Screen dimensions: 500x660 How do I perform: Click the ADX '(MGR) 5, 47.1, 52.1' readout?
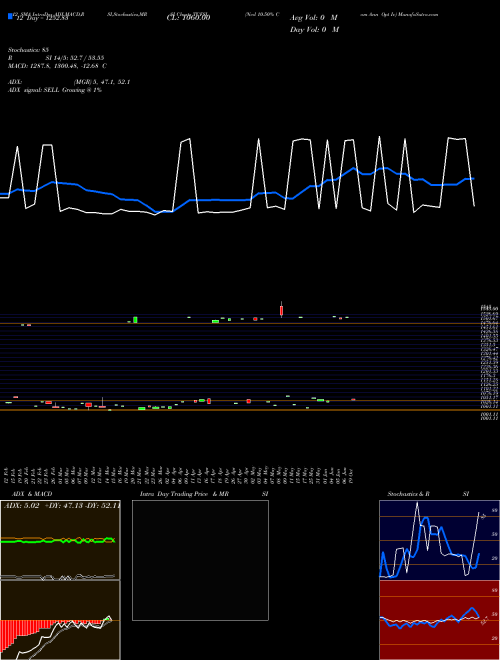(101, 82)
